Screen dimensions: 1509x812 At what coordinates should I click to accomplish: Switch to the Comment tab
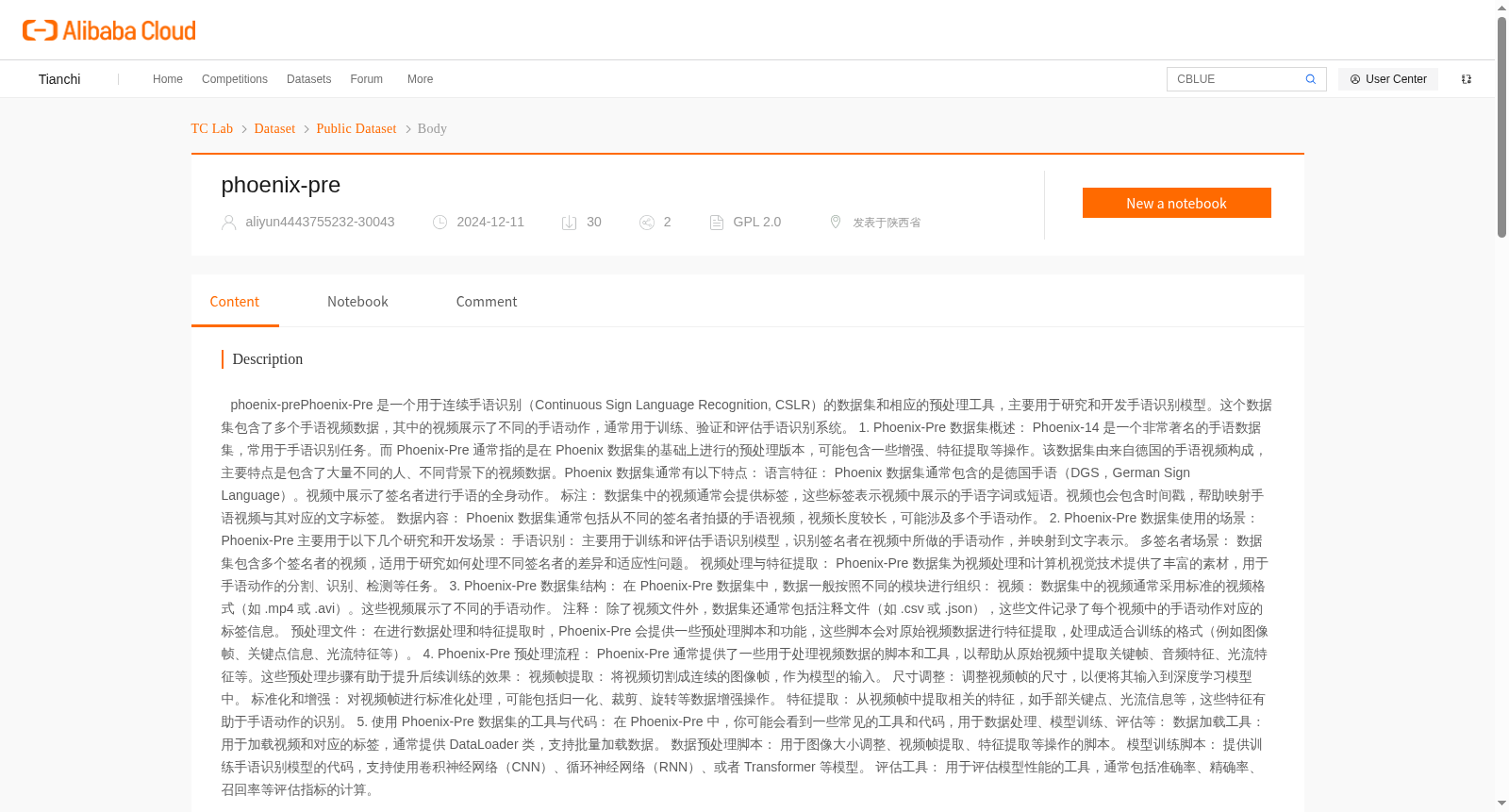click(x=487, y=302)
